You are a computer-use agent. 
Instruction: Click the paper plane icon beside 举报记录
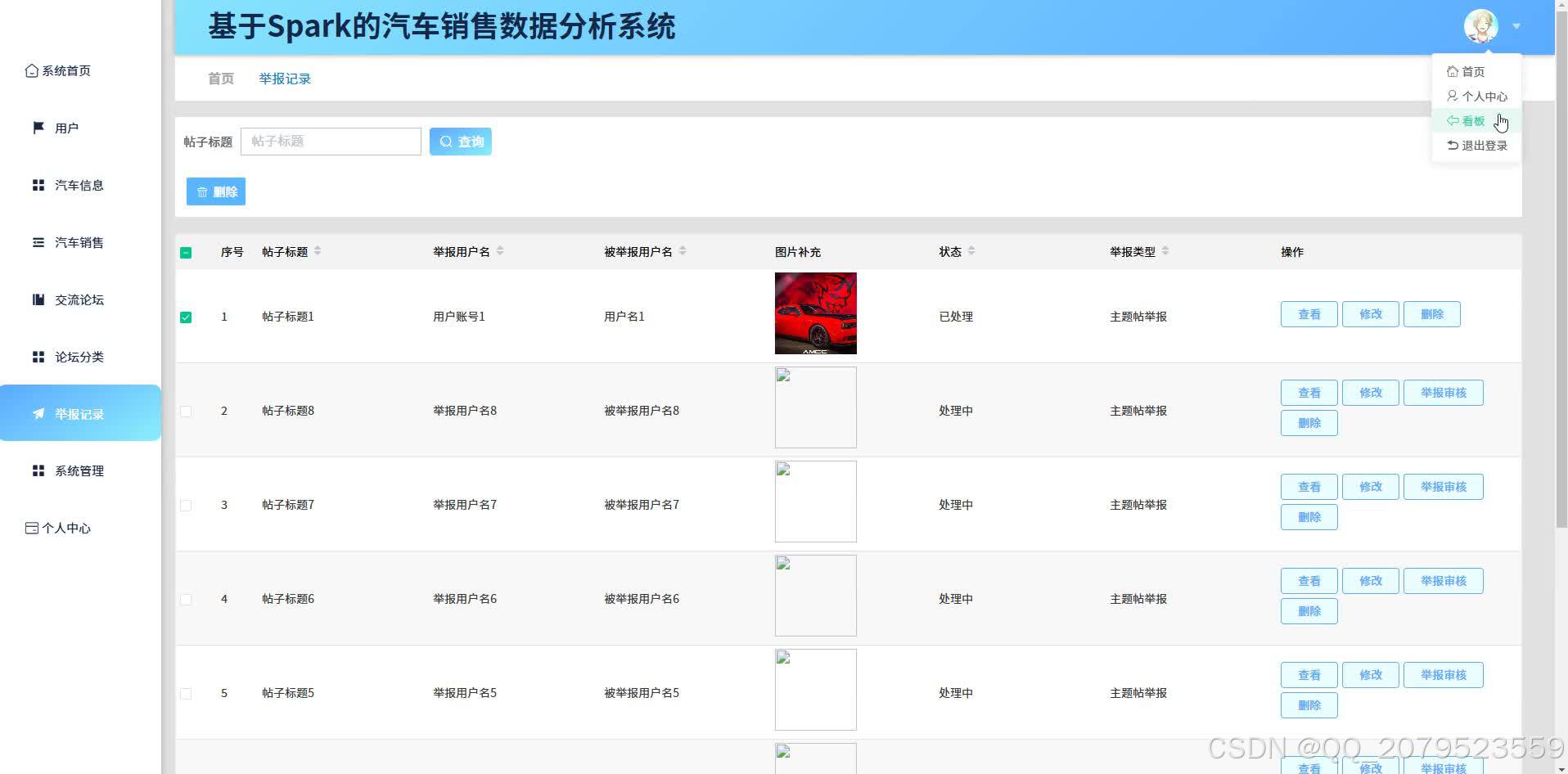(38, 414)
